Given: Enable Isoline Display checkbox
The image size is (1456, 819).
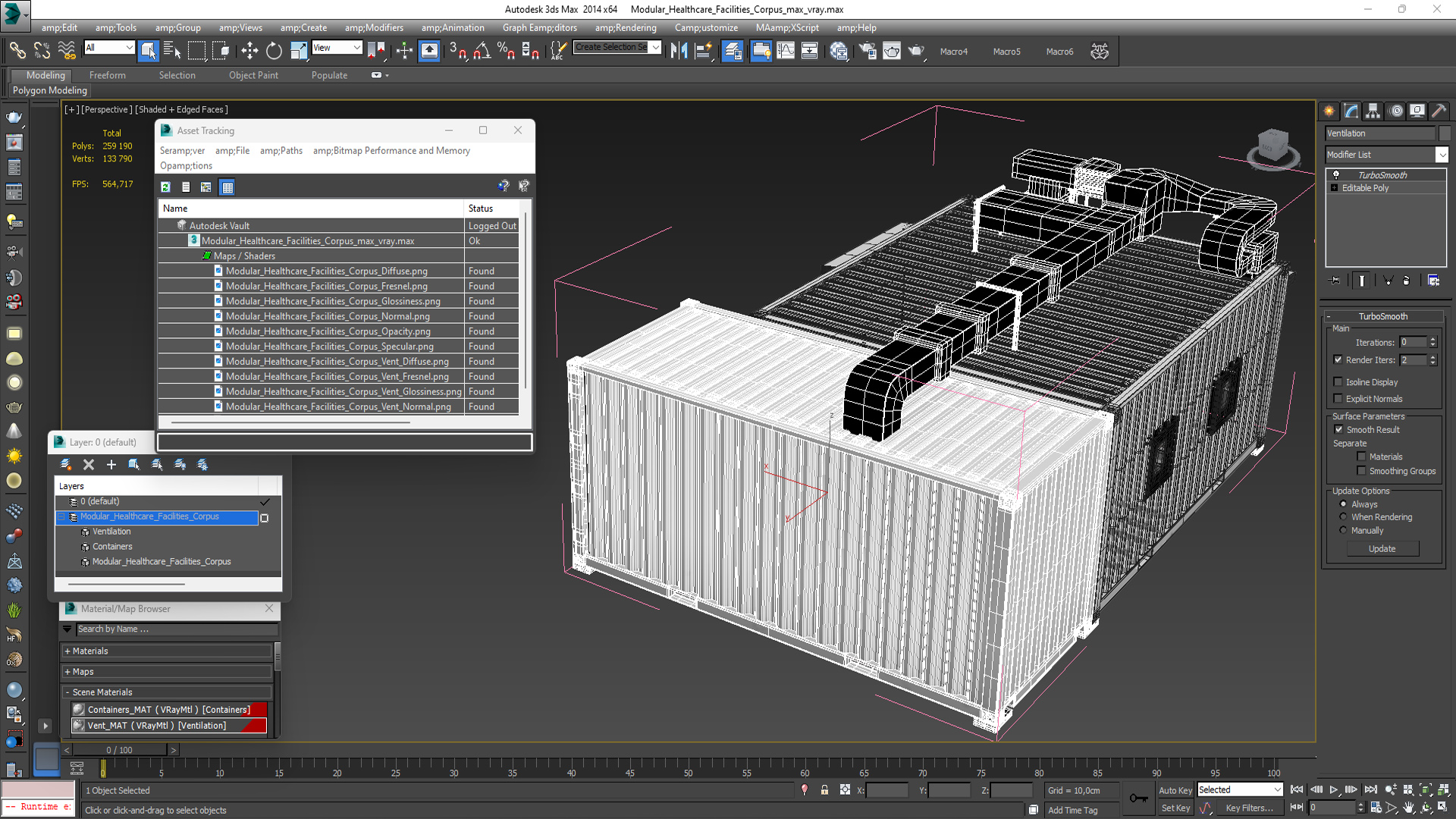Looking at the screenshot, I should [x=1338, y=382].
